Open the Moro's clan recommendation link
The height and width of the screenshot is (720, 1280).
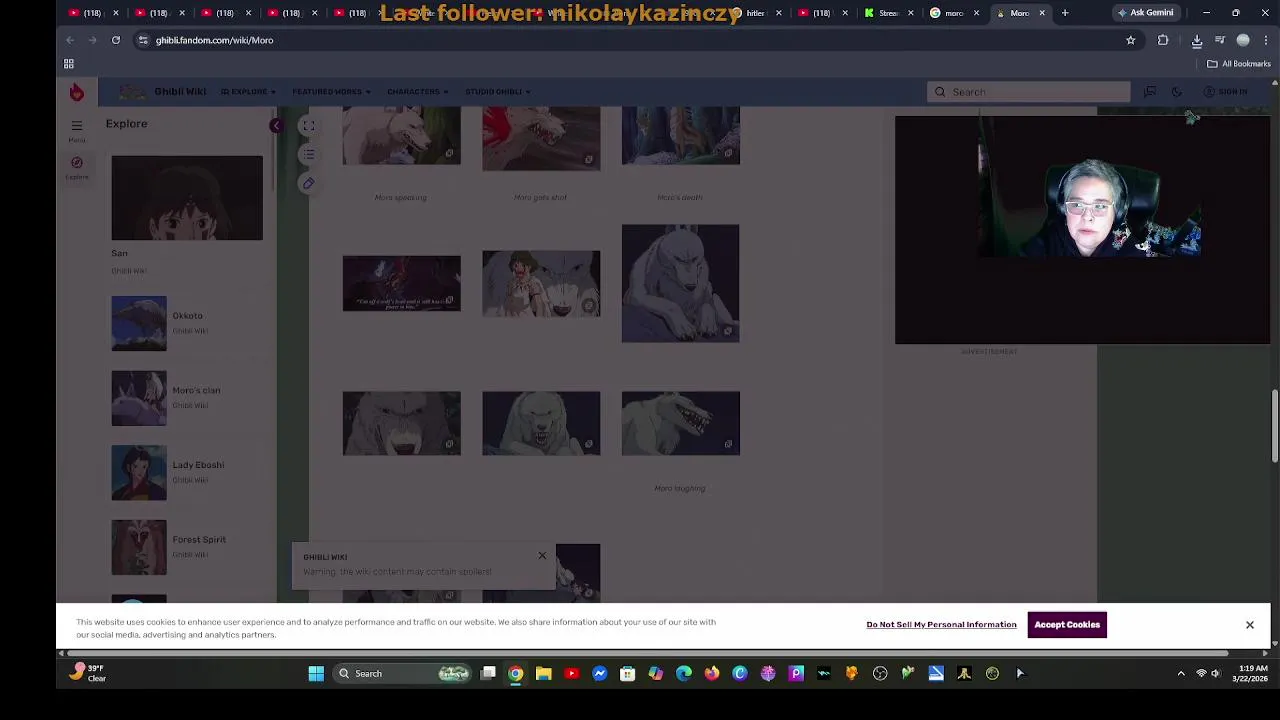click(x=187, y=398)
